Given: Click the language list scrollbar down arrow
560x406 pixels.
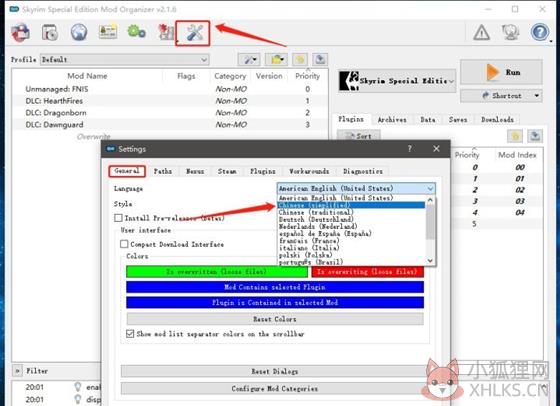Looking at the screenshot, I should (x=430, y=261).
